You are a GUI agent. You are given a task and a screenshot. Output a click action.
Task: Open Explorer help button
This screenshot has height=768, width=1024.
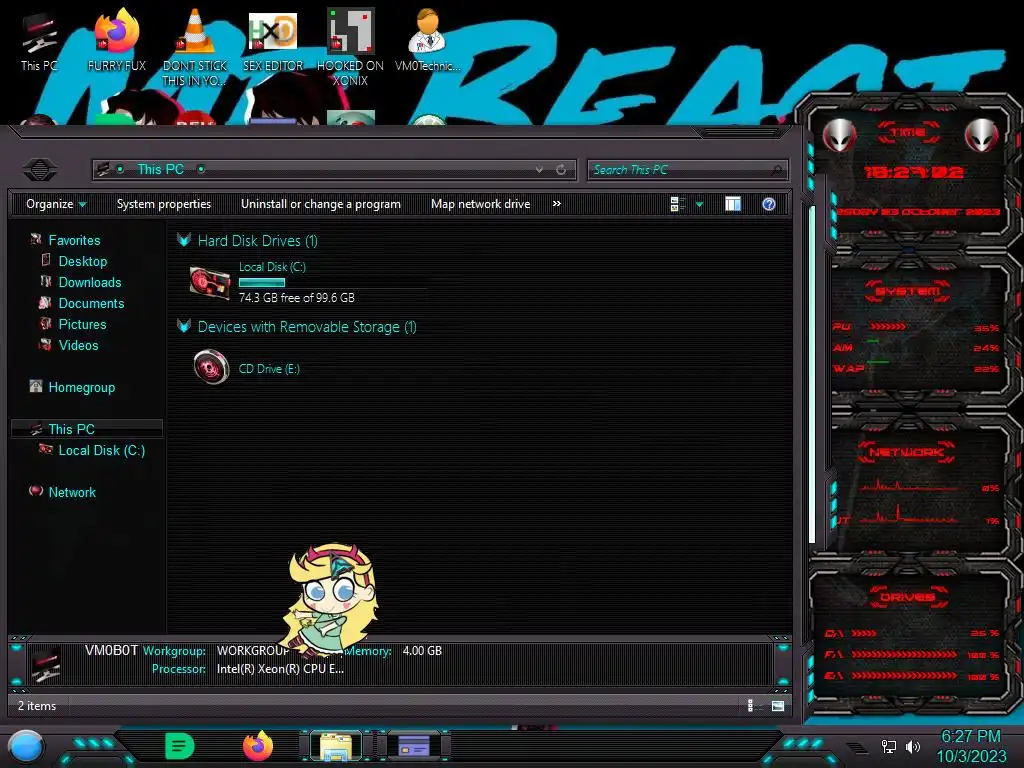pos(769,204)
